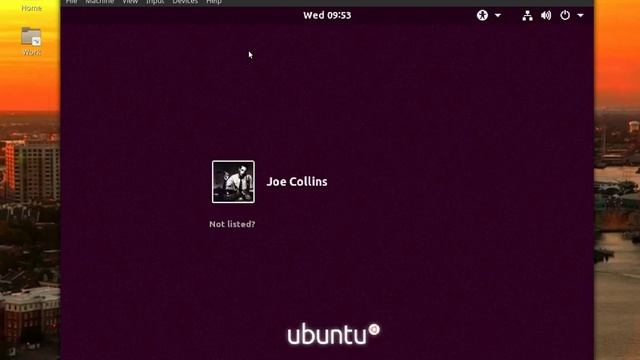
Task: Click the Wed 09:53 clock
Action: pyautogui.click(x=327, y=16)
